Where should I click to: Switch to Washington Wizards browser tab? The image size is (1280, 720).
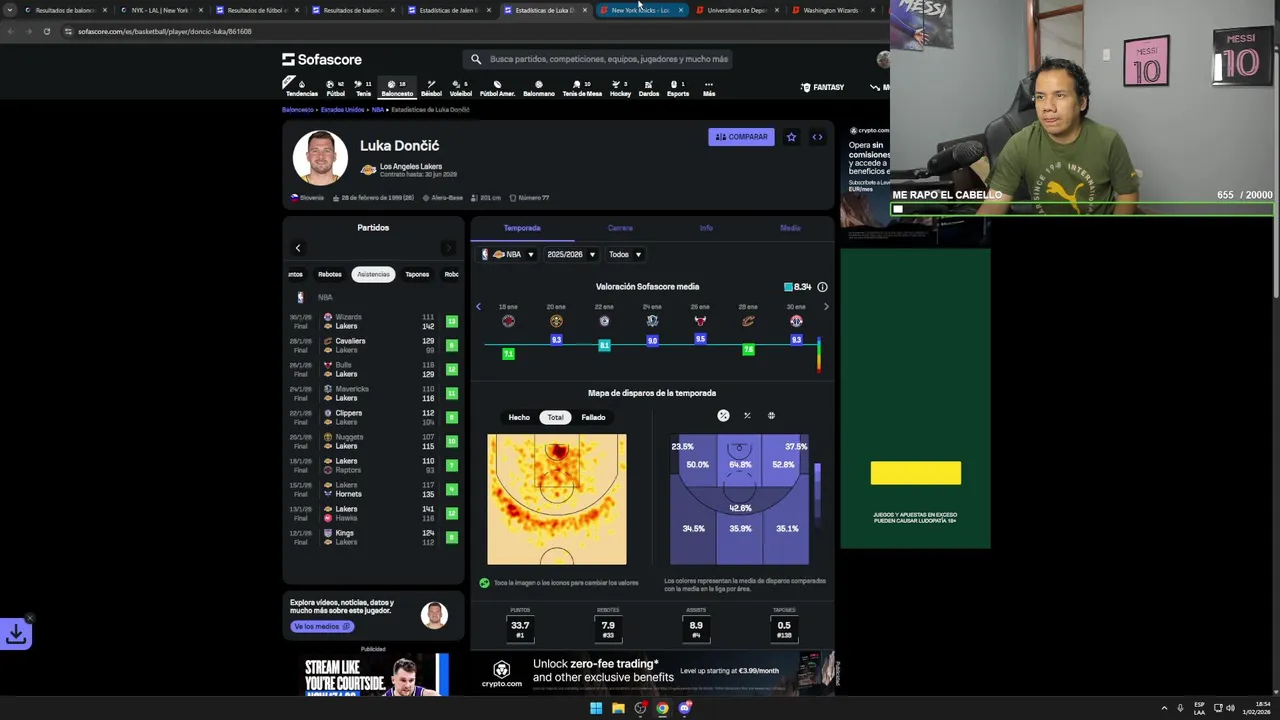pos(832,10)
